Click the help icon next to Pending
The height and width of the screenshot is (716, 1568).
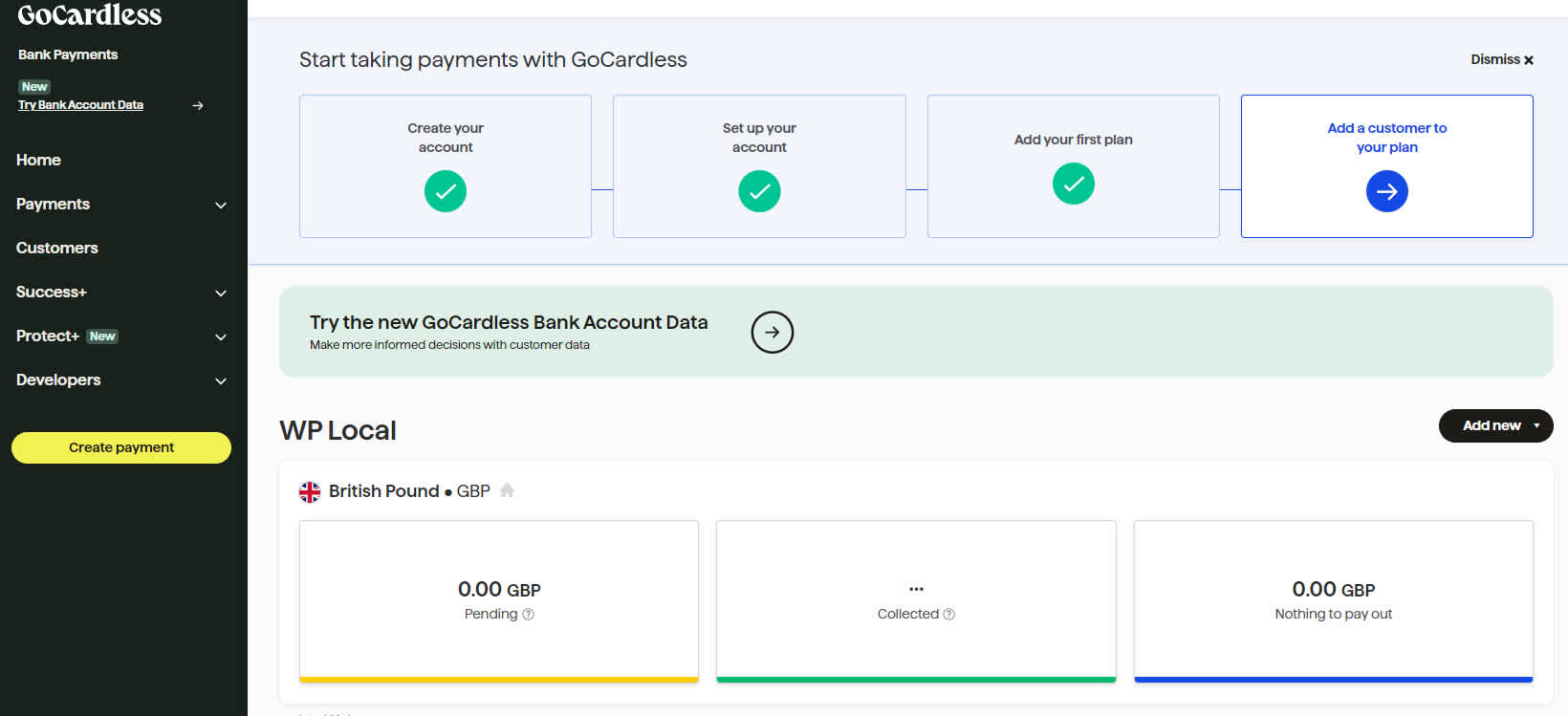tap(529, 615)
